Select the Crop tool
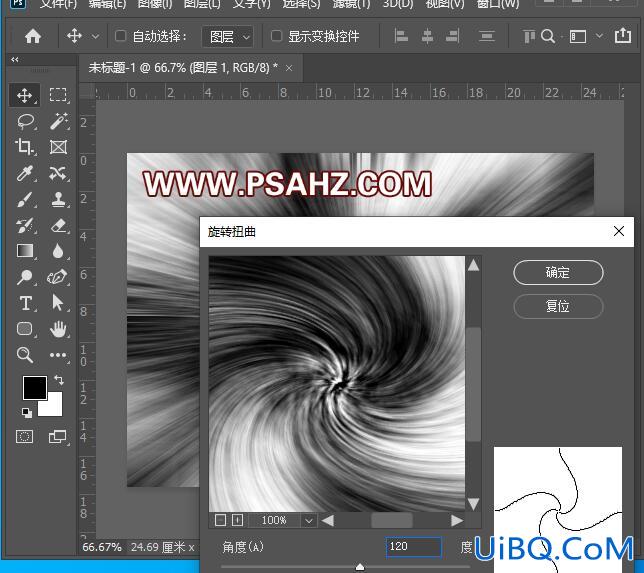Viewport: 644px width, 573px height. [25, 147]
